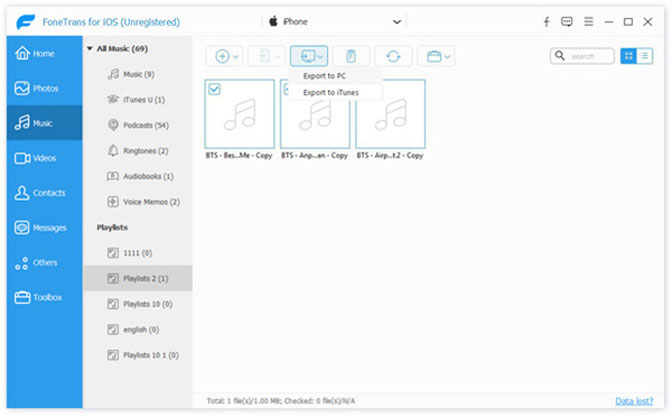Open the hamburger menu icon

tap(588, 21)
